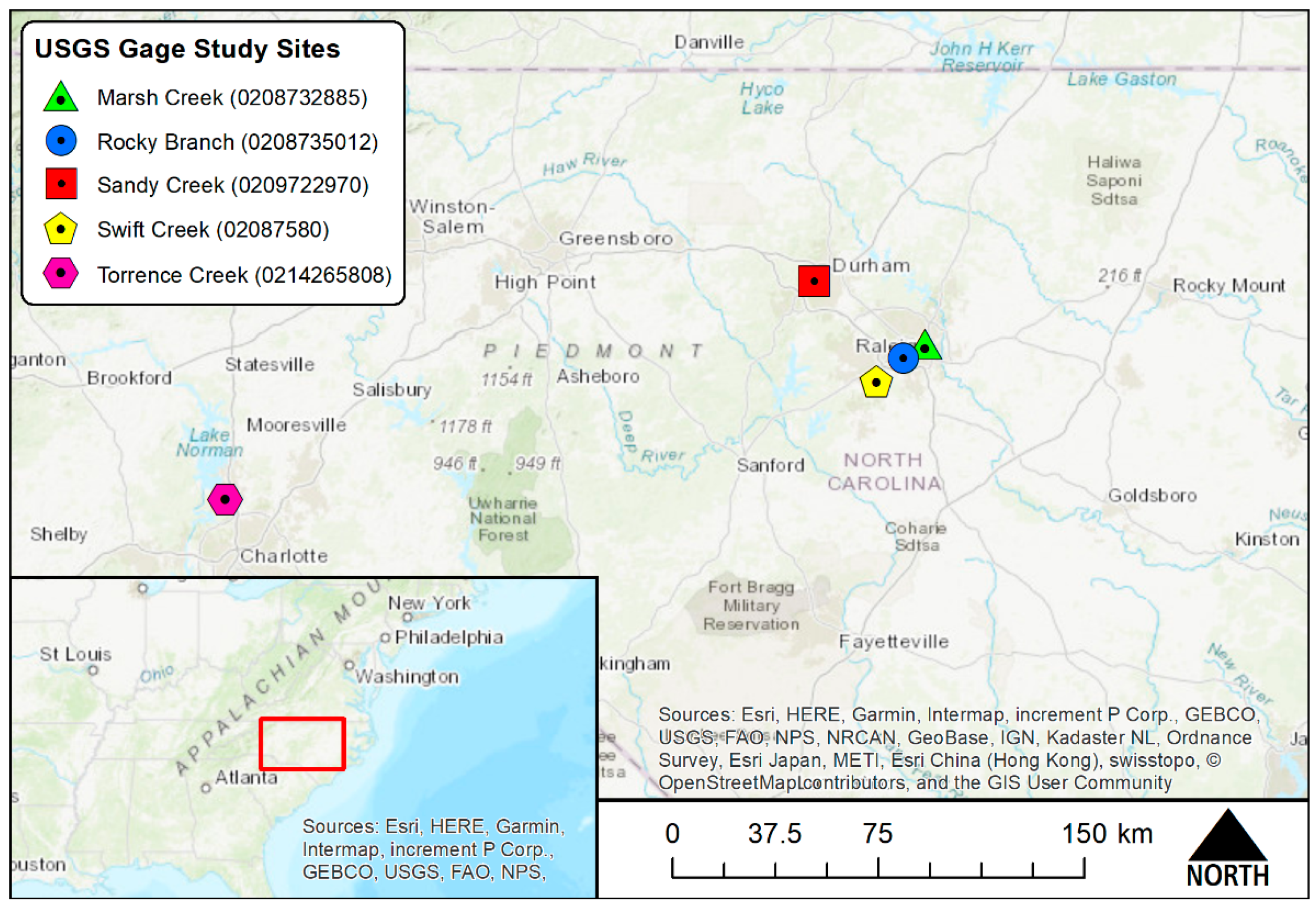Click the magenta hexagon icon in legend
The height and width of the screenshot is (908, 1316).
coord(60,273)
